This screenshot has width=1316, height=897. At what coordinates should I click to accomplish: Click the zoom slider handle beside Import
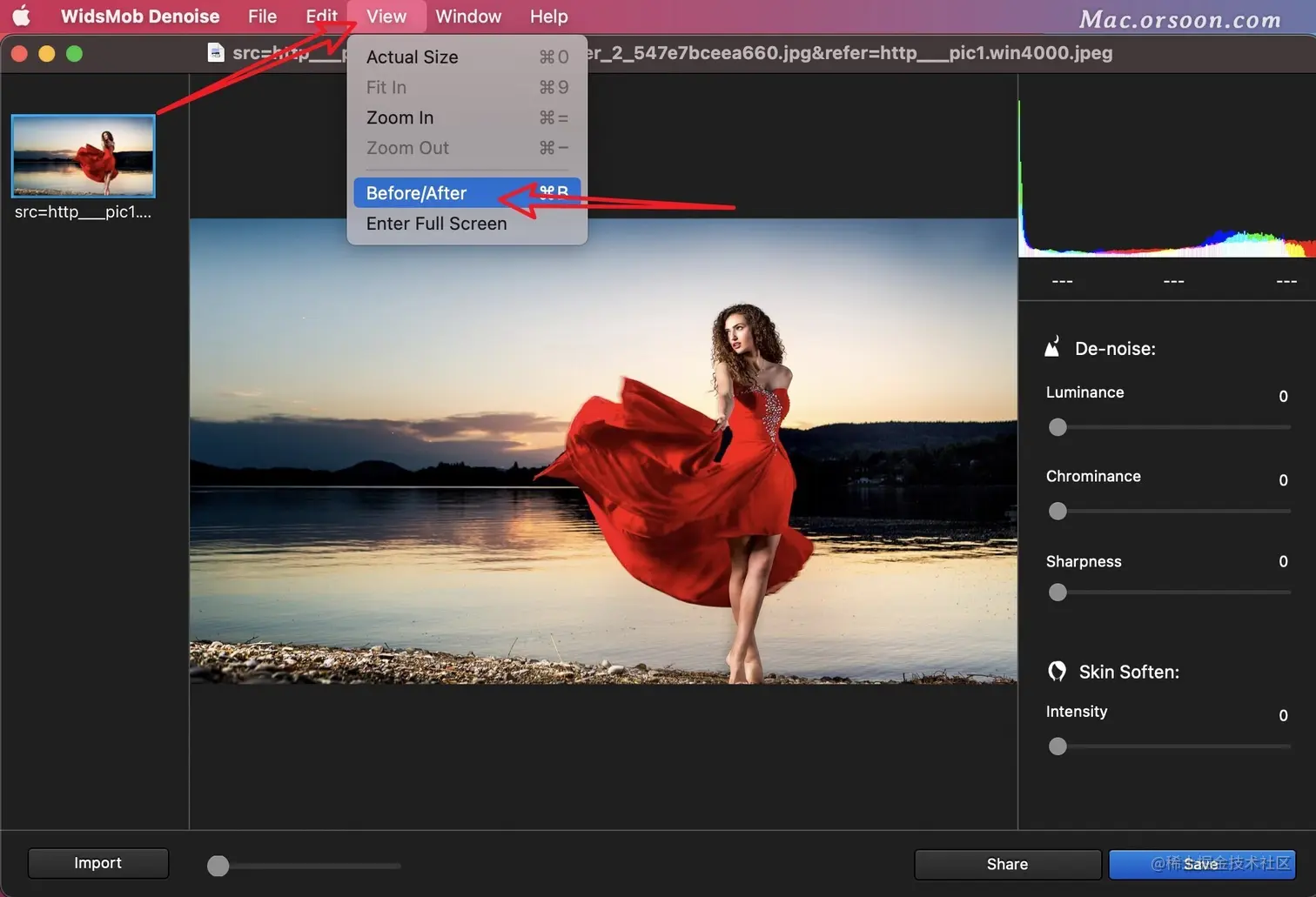(x=218, y=866)
